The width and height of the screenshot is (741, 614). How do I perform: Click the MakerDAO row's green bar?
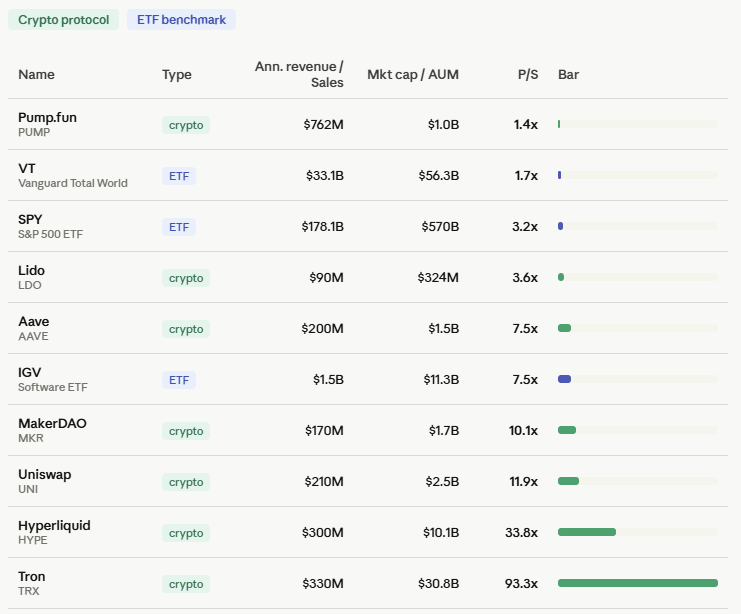[x=567, y=430]
